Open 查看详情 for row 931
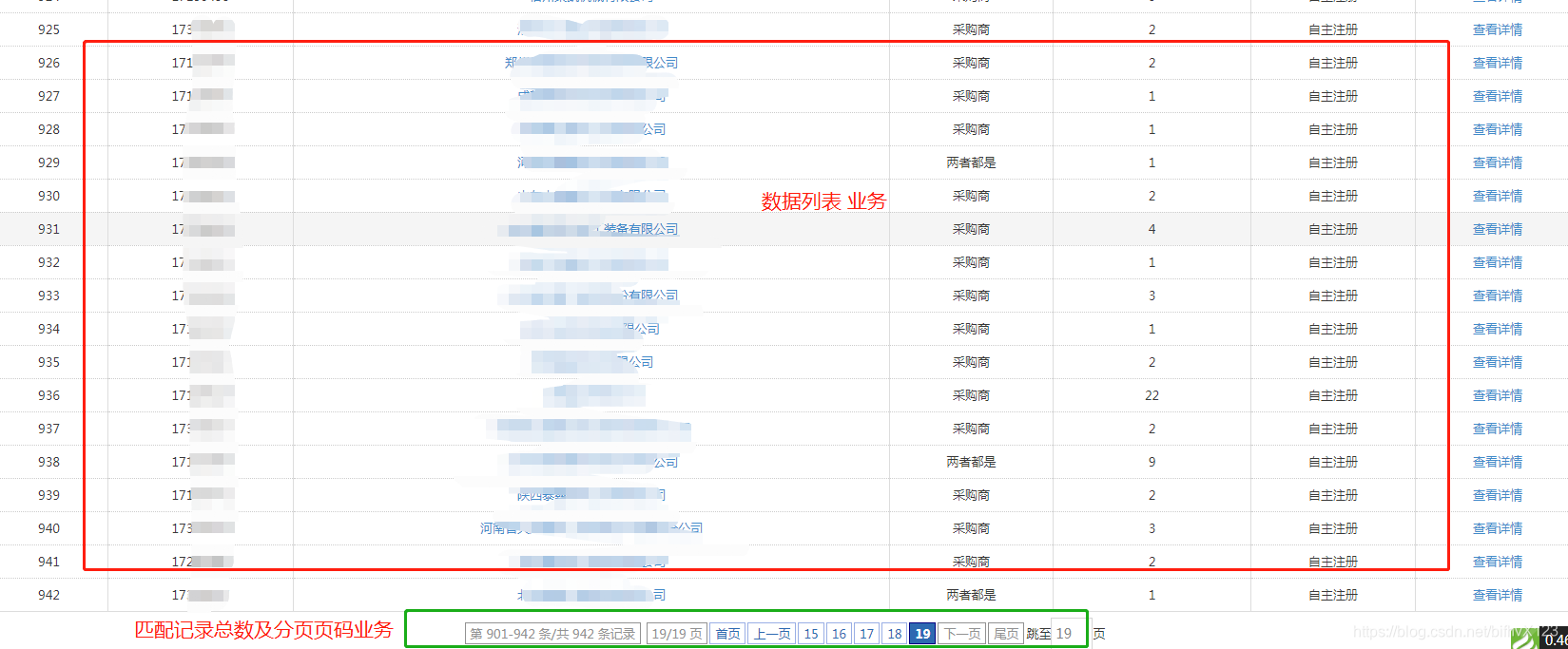Viewport: 1568px width, 649px height. point(1497,229)
